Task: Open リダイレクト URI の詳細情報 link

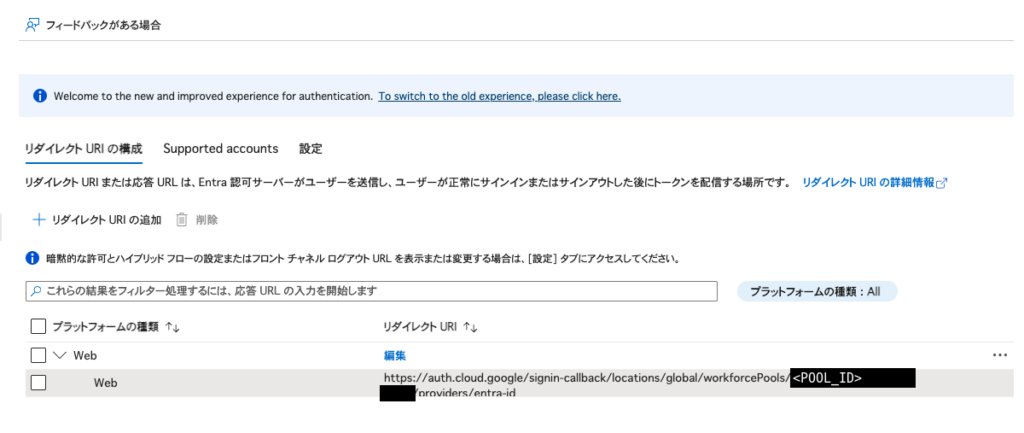Action: point(869,183)
